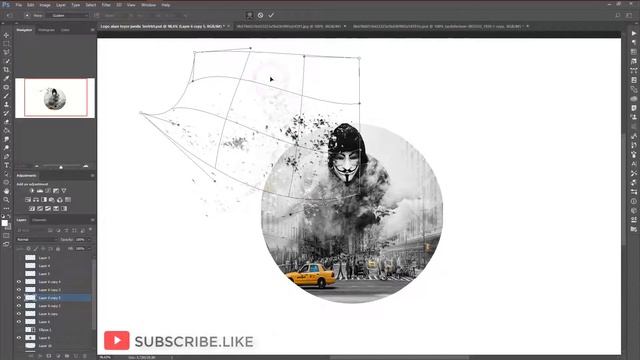
Task: Open the Fill value dropdown arrow
Action: tap(89, 248)
